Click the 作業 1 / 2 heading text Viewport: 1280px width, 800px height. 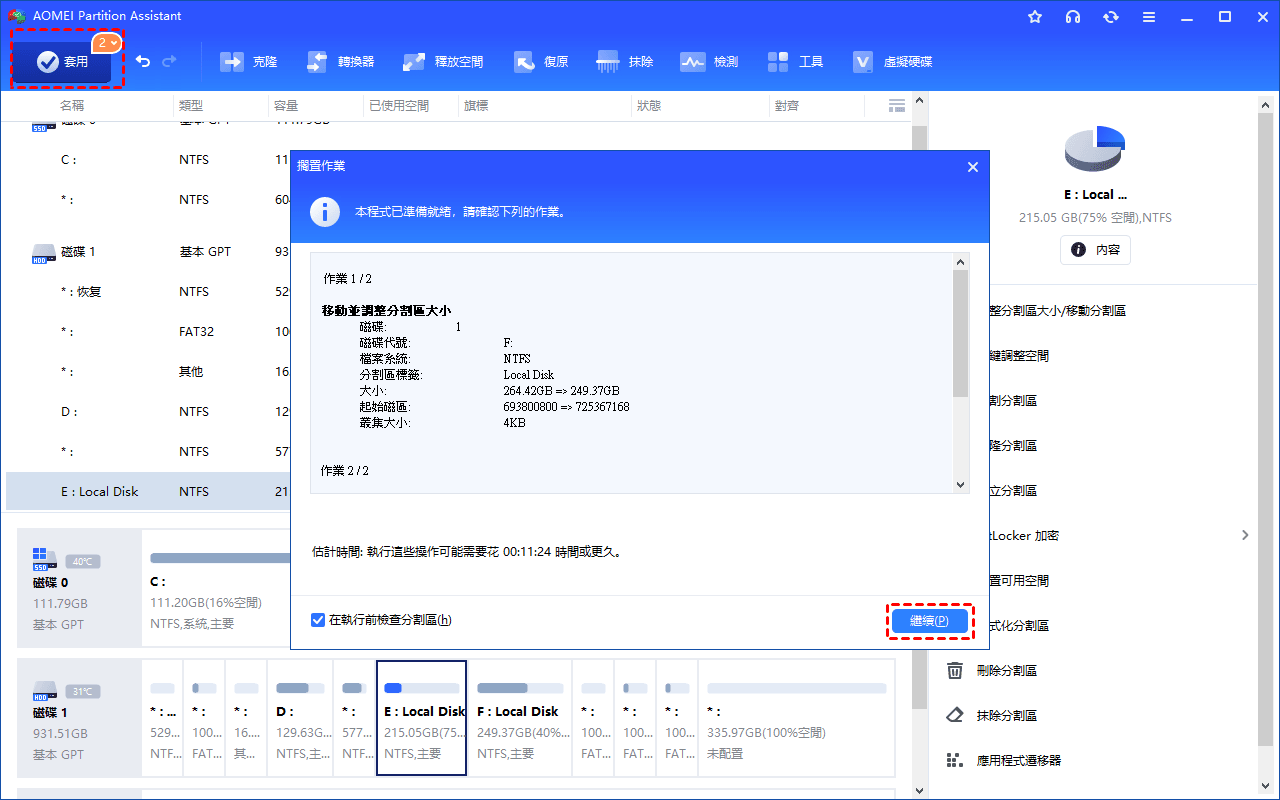point(347,279)
